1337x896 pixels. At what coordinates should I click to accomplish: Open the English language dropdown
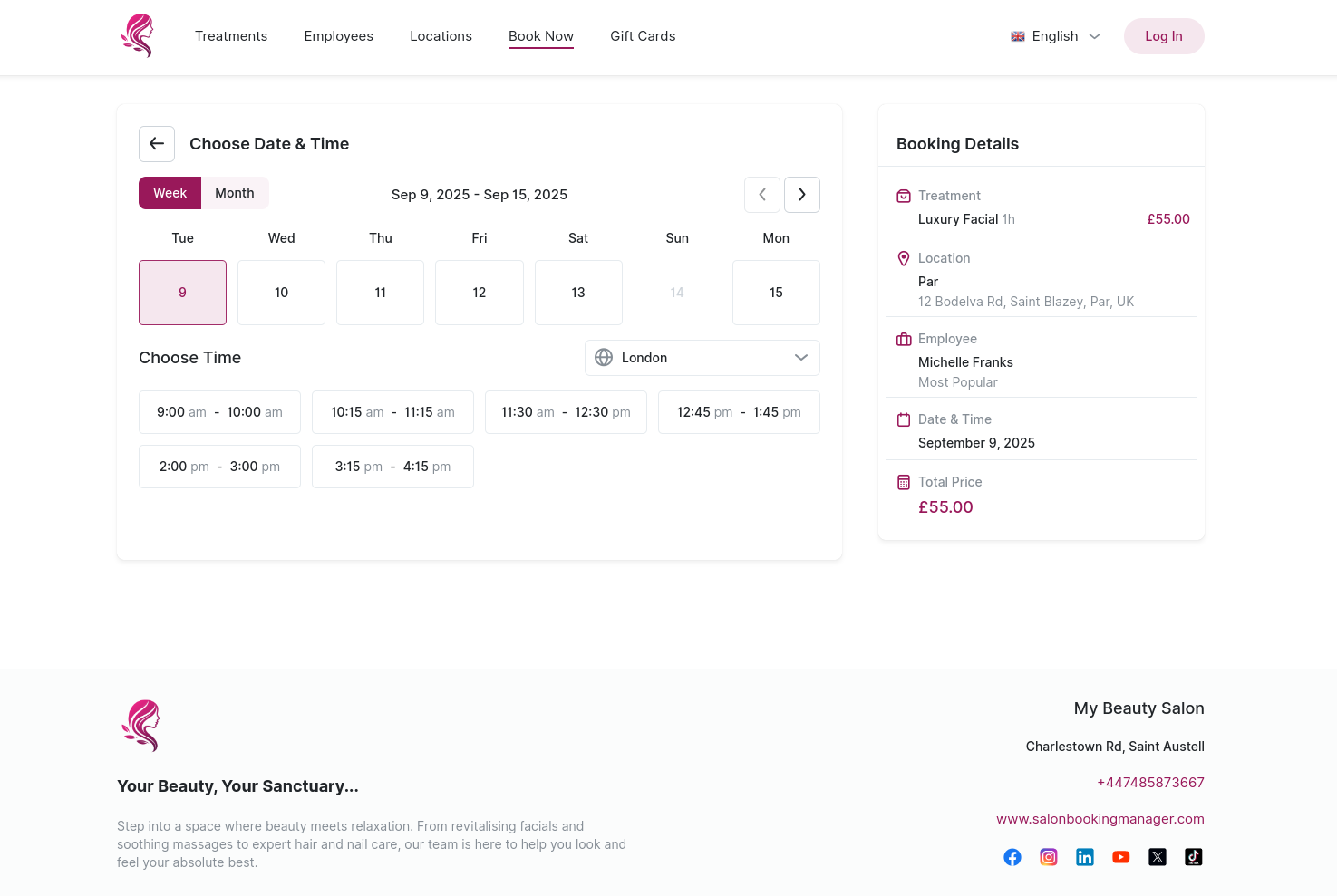point(1056,36)
